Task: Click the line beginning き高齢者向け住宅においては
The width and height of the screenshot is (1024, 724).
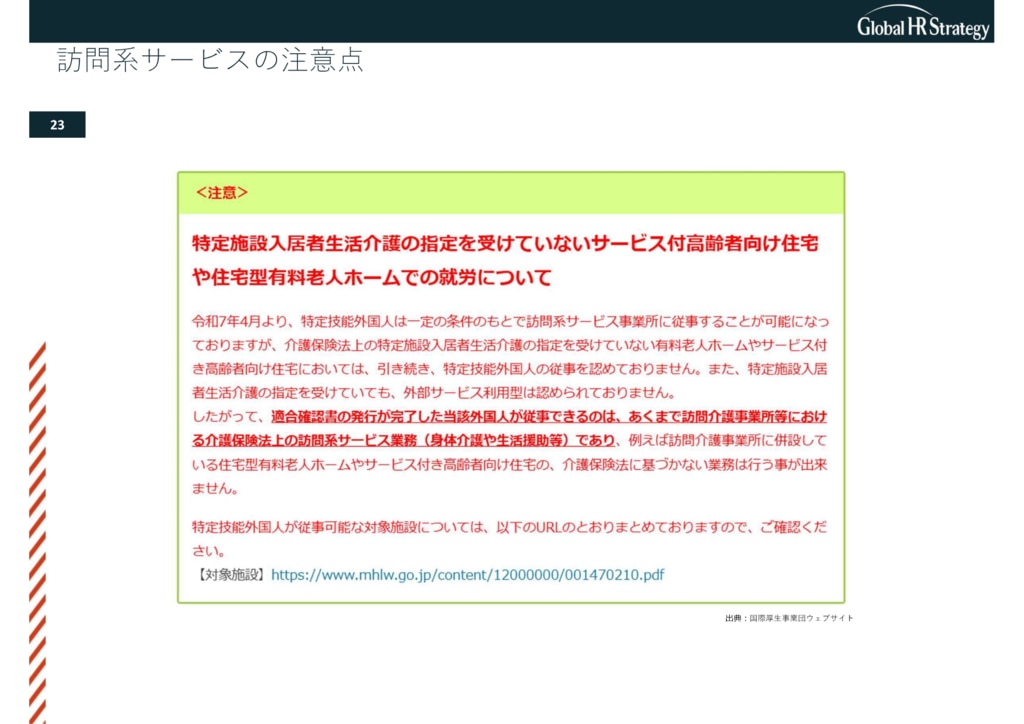Action: [x=509, y=369]
